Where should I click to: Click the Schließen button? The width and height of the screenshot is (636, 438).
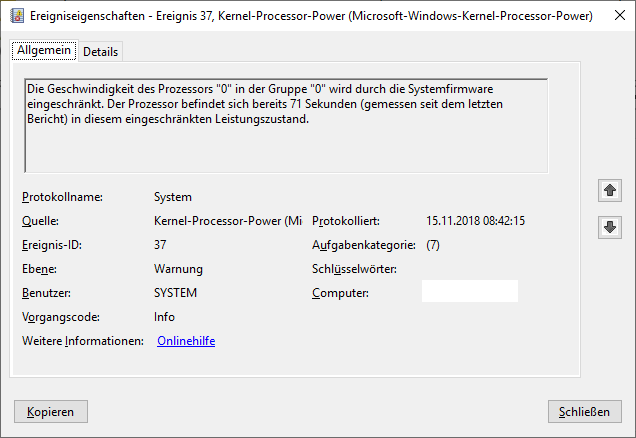pos(585,411)
